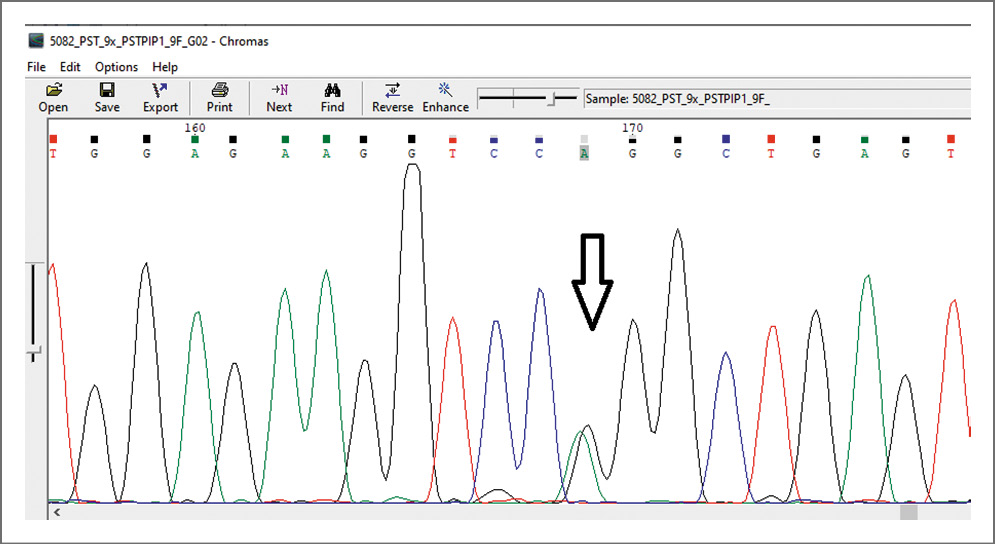Print the trace with the Print icon
This screenshot has width=995, height=544.
[219, 97]
